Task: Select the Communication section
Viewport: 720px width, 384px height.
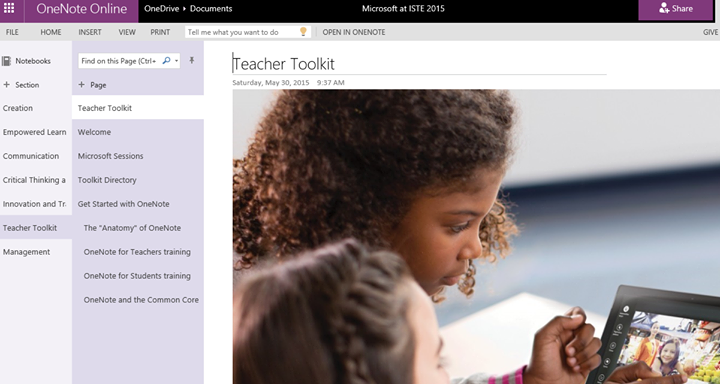Action: pyautogui.click(x=36, y=156)
